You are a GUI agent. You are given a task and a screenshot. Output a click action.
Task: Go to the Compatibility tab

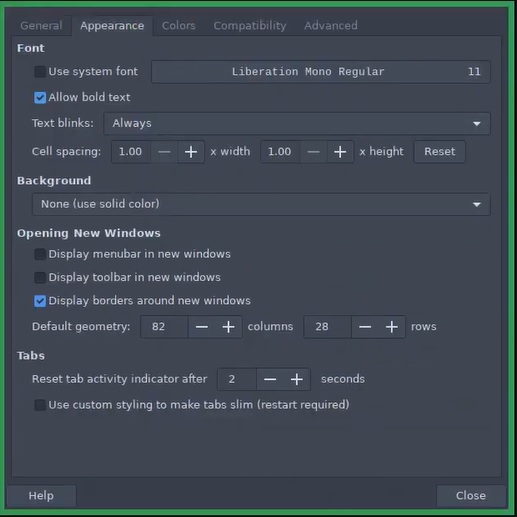tap(250, 26)
